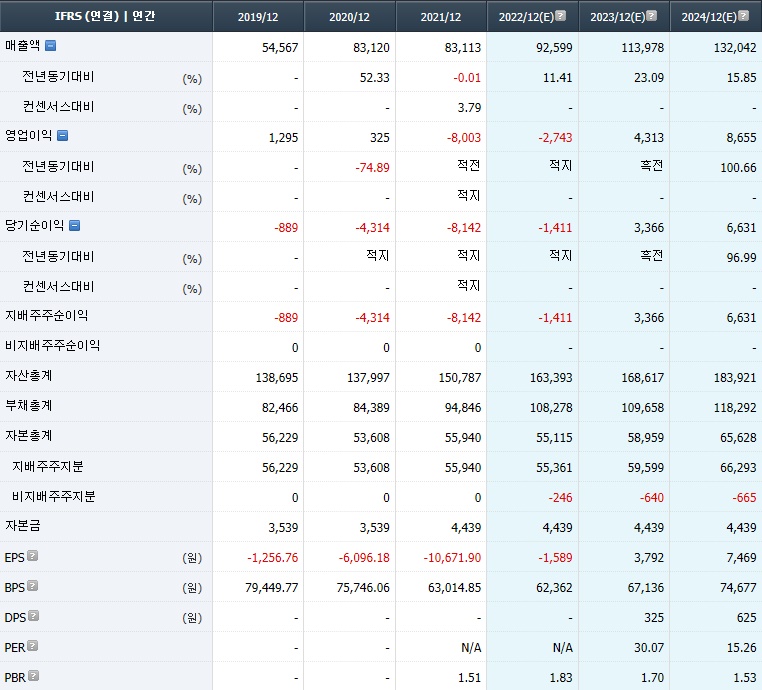
Task: Click operating profit estimate 8,655
Action: click(x=741, y=138)
